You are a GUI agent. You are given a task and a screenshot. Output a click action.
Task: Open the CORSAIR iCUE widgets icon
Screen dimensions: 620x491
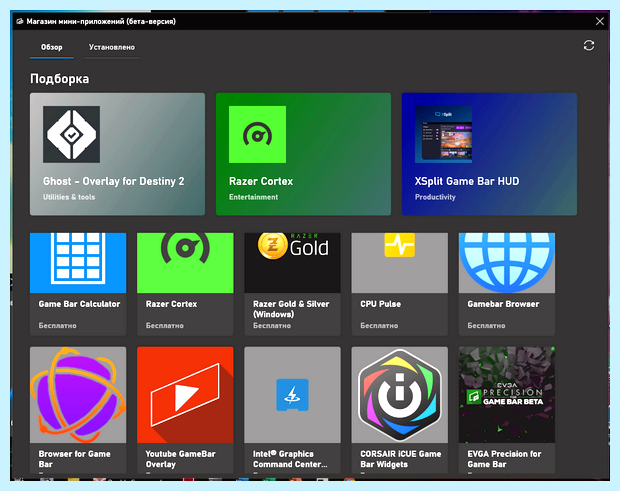coord(399,395)
